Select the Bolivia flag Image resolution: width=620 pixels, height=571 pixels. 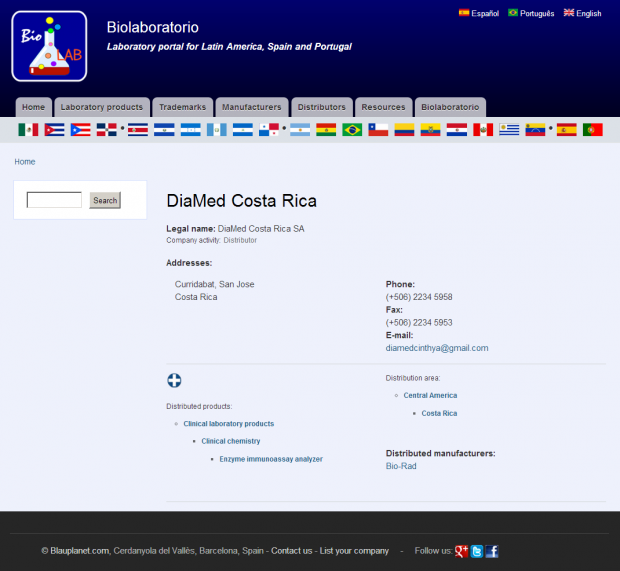(x=326, y=130)
